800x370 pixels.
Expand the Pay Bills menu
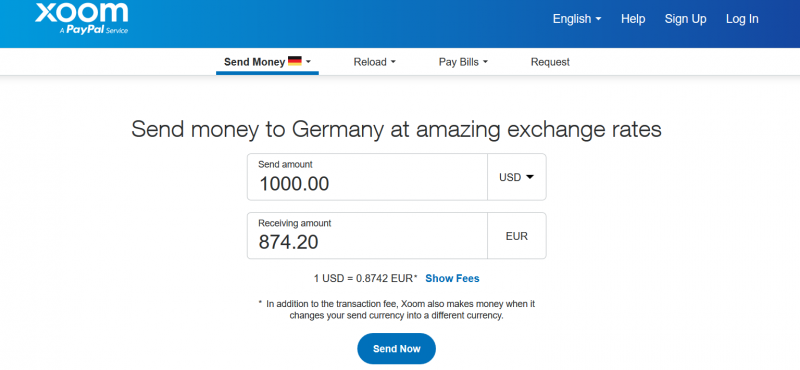(463, 62)
